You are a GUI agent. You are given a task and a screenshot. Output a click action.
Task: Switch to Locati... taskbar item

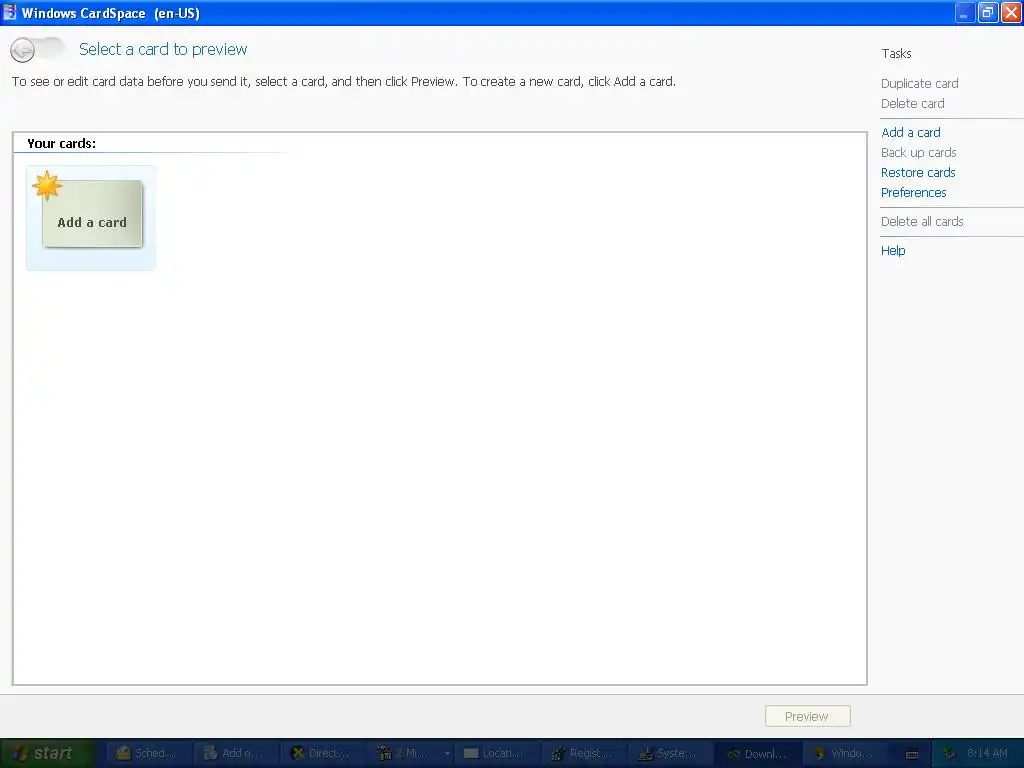[496, 753]
